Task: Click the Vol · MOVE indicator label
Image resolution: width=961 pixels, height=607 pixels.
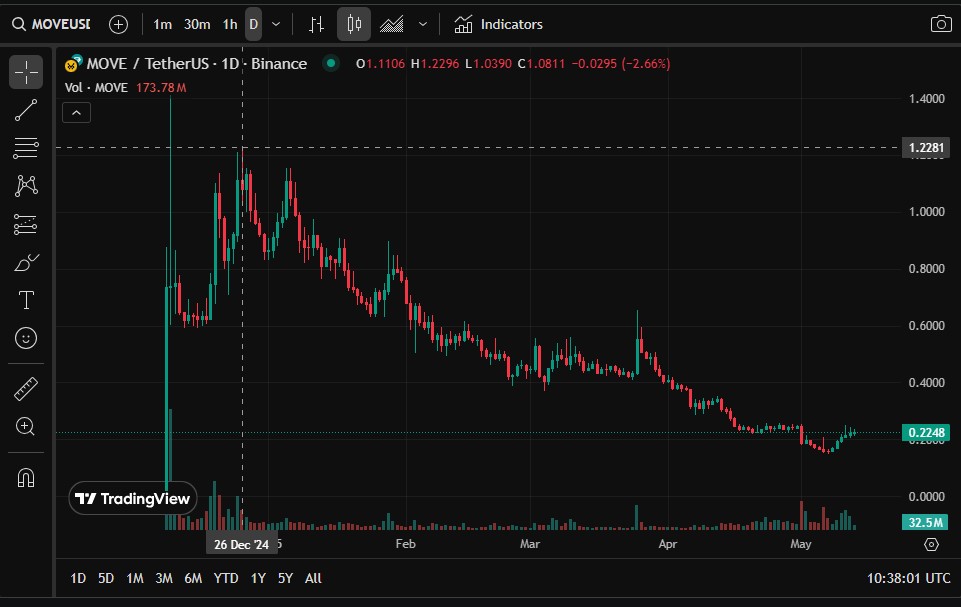Action: click(96, 88)
